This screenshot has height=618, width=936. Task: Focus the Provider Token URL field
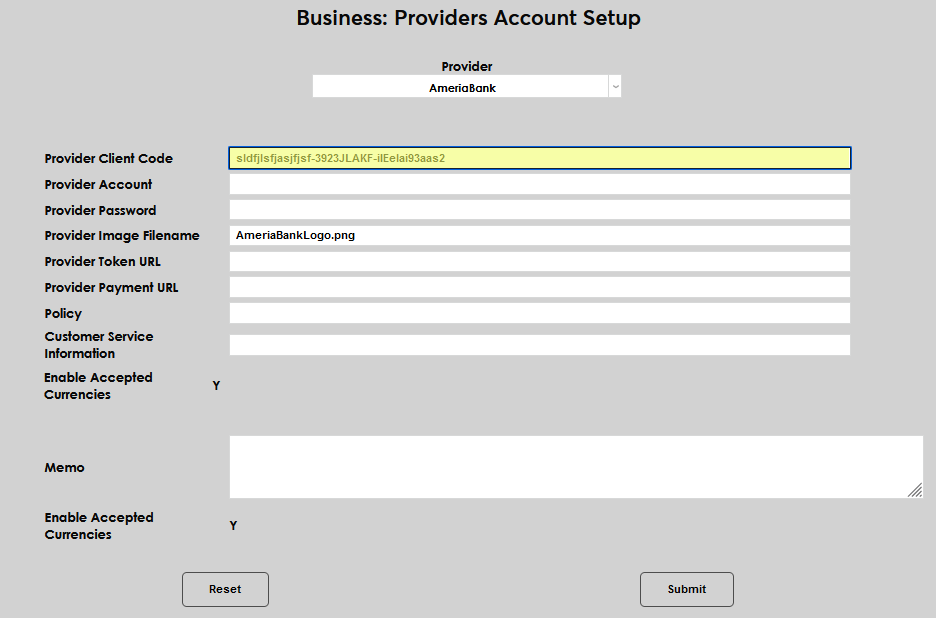(x=539, y=262)
